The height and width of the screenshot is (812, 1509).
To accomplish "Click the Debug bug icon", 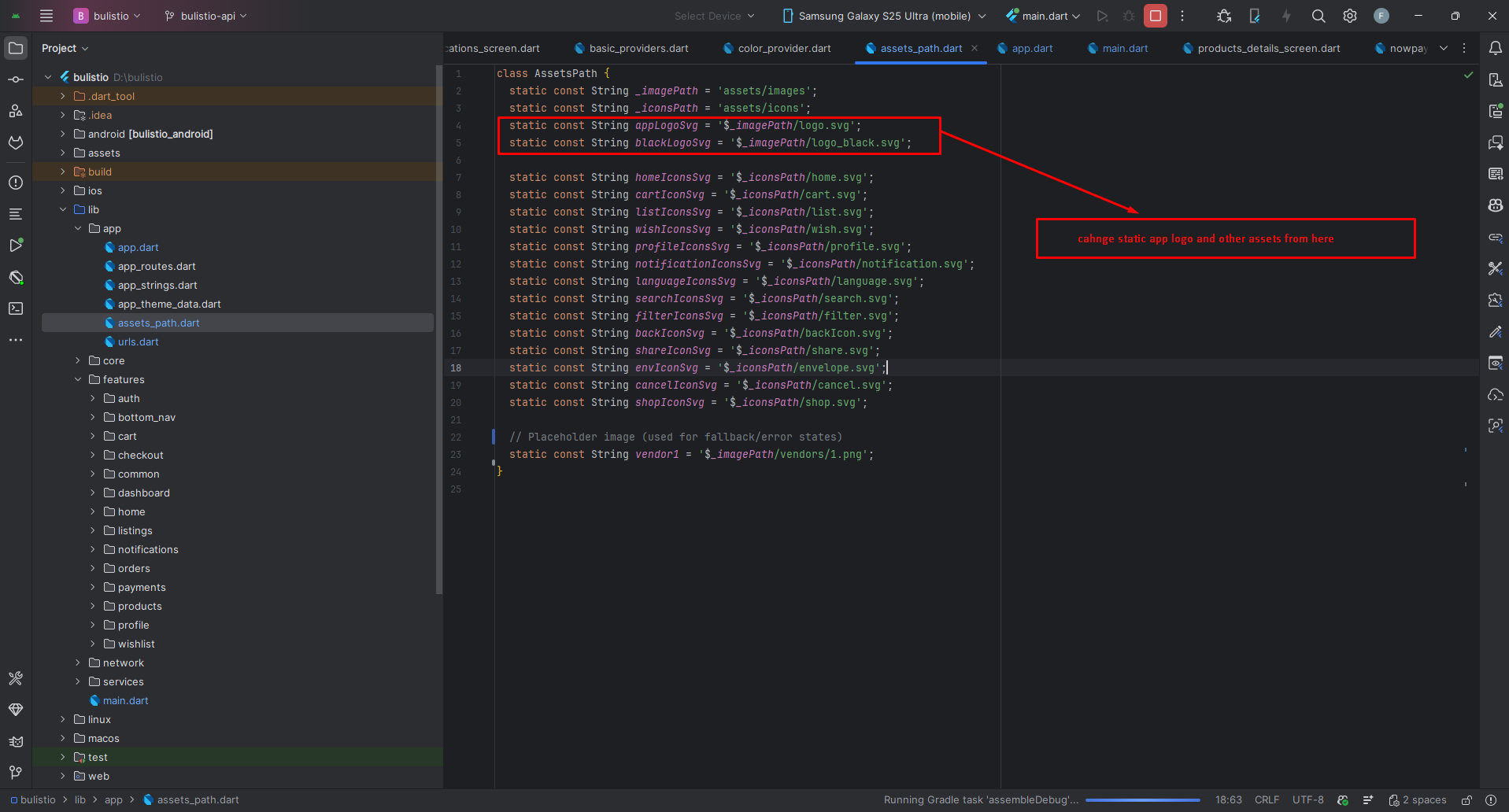I will coord(1129,16).
